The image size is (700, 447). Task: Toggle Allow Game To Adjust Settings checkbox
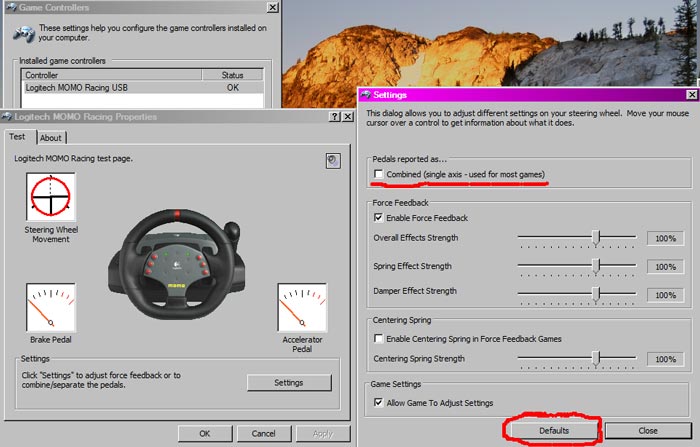click(x=379, y=402)
